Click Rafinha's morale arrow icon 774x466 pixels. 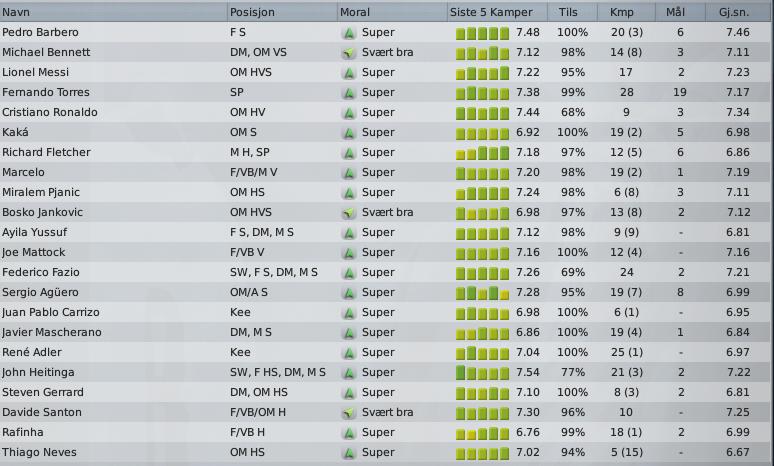click(349, 433)
